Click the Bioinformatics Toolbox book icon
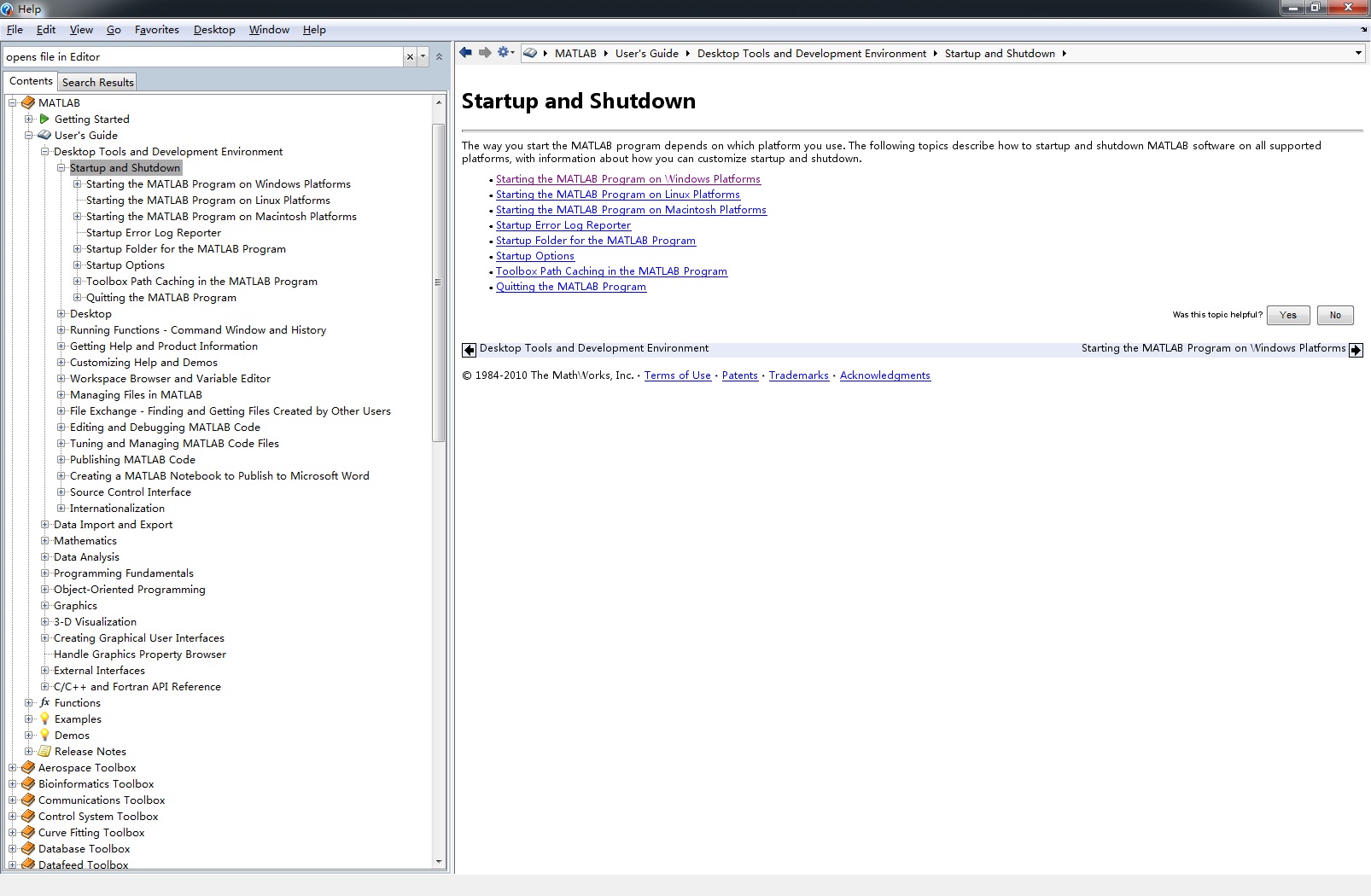 pyautogui.click(x=28, y=783)
